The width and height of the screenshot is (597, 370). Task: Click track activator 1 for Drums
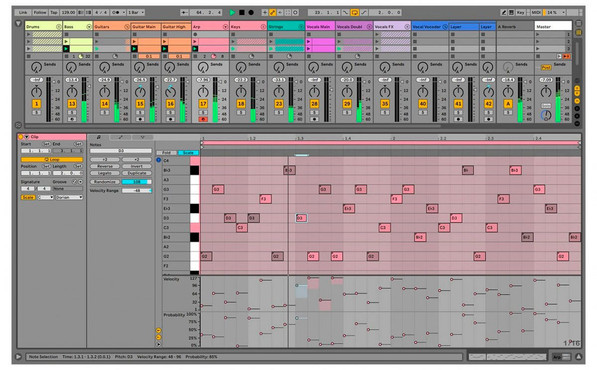(x=37, y=104)
